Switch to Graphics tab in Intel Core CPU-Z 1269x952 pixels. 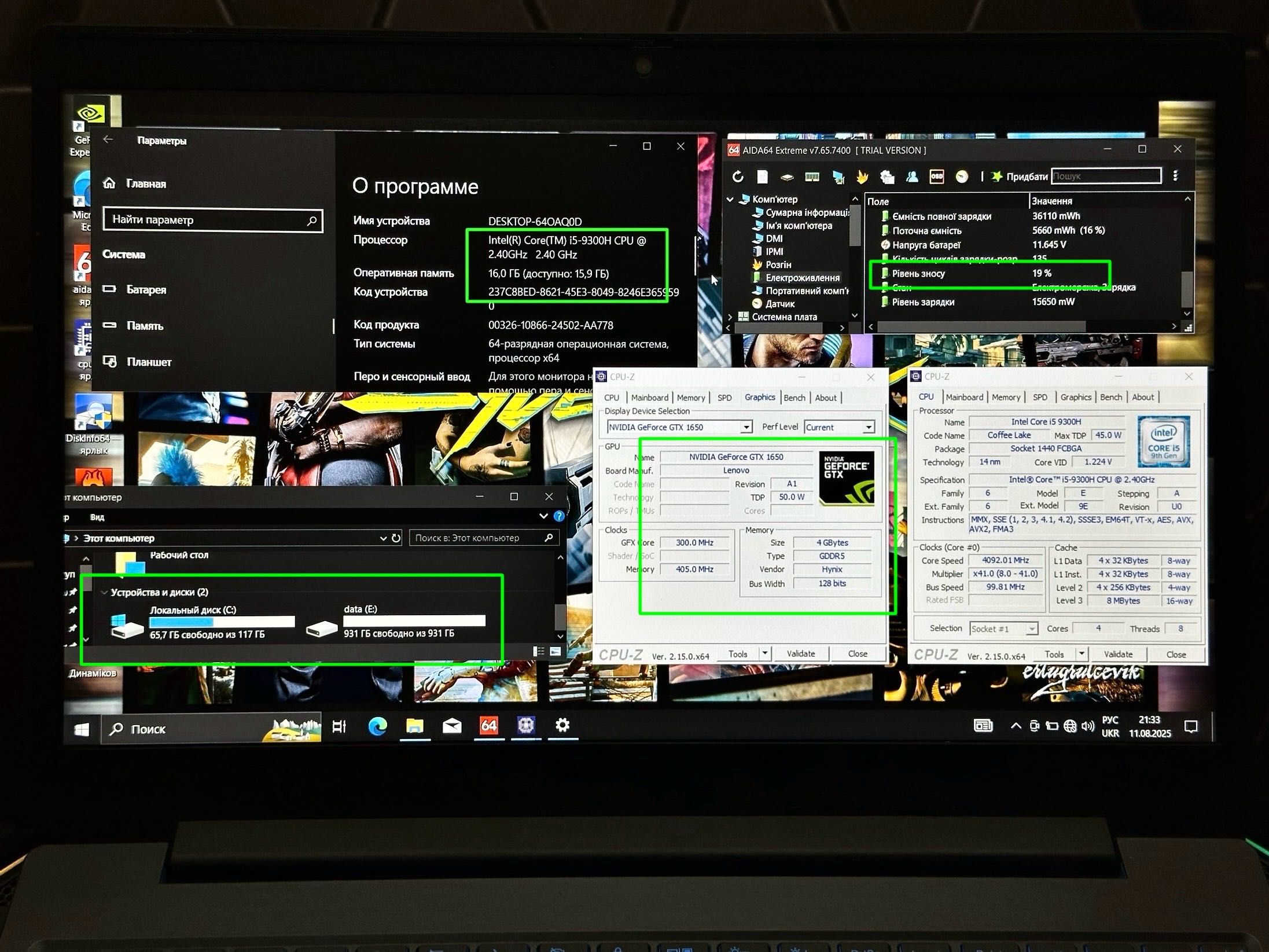click(x=1076, y=397)
